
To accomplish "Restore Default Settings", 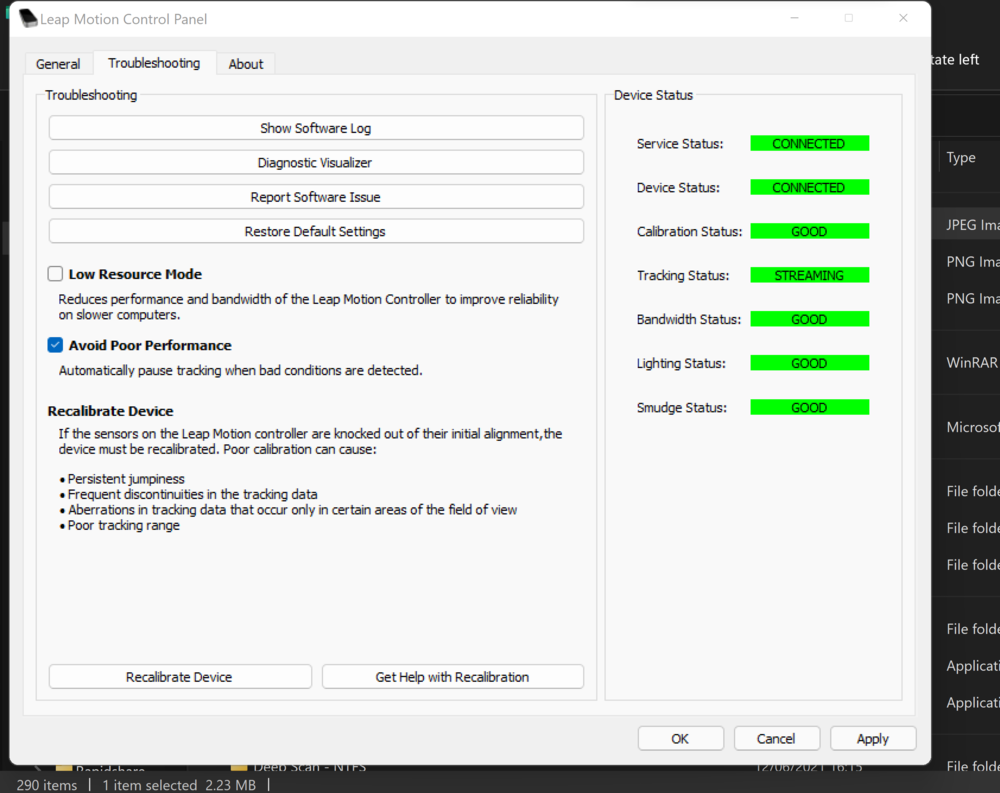I will click(315, 230).
